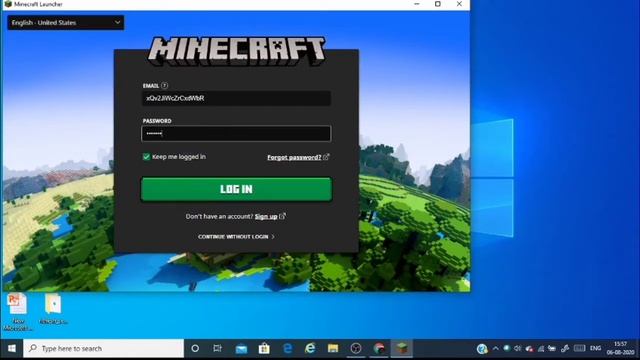Screen dimensions: 640x360
Task: Click the Minecraft grass block taskbar icon
Action: [402, 348]
